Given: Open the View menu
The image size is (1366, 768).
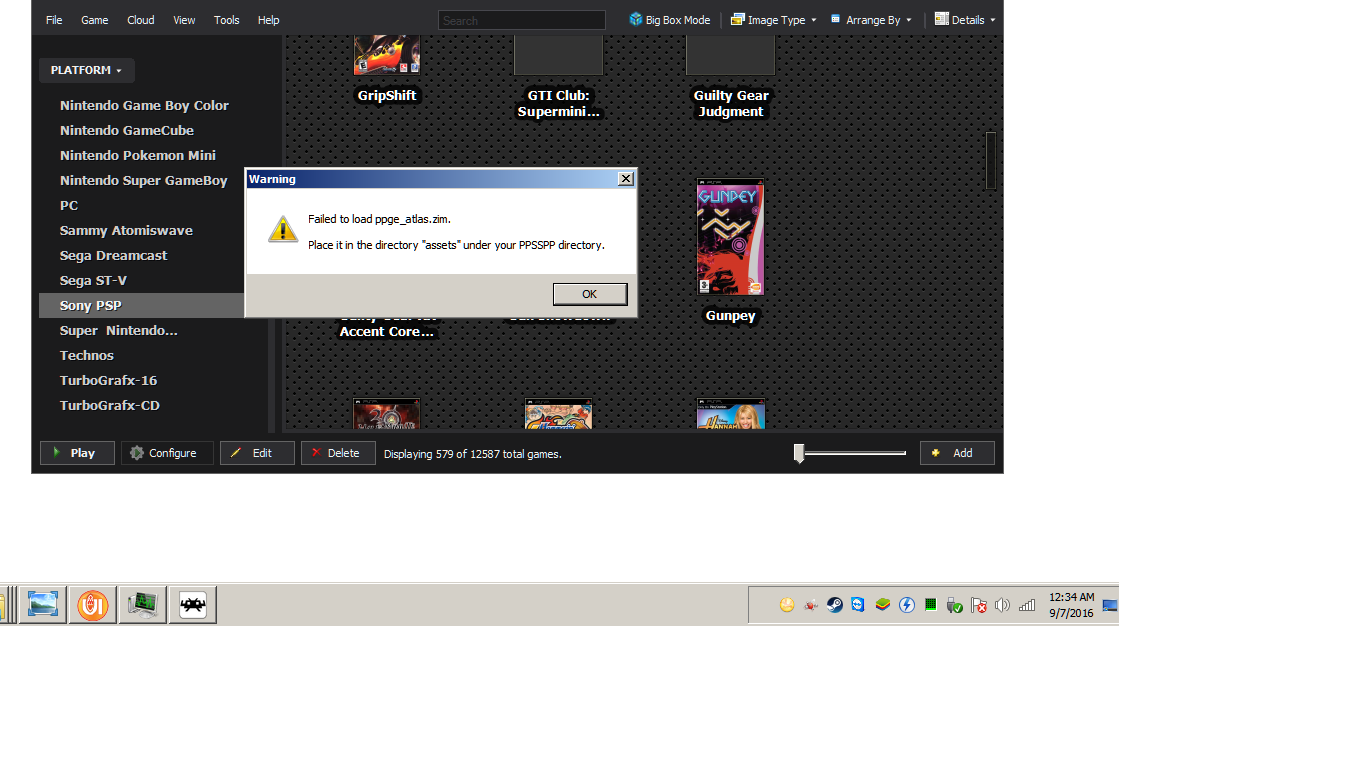Looking at the screenshot, I should coord(184,20).
